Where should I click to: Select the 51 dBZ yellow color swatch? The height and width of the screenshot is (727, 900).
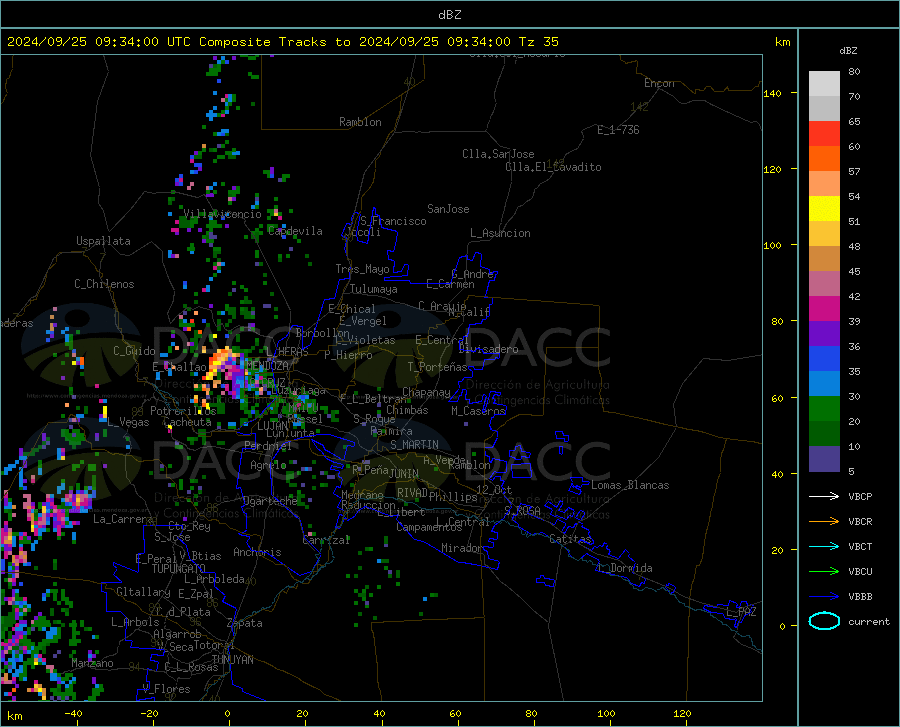coord(824,209)
